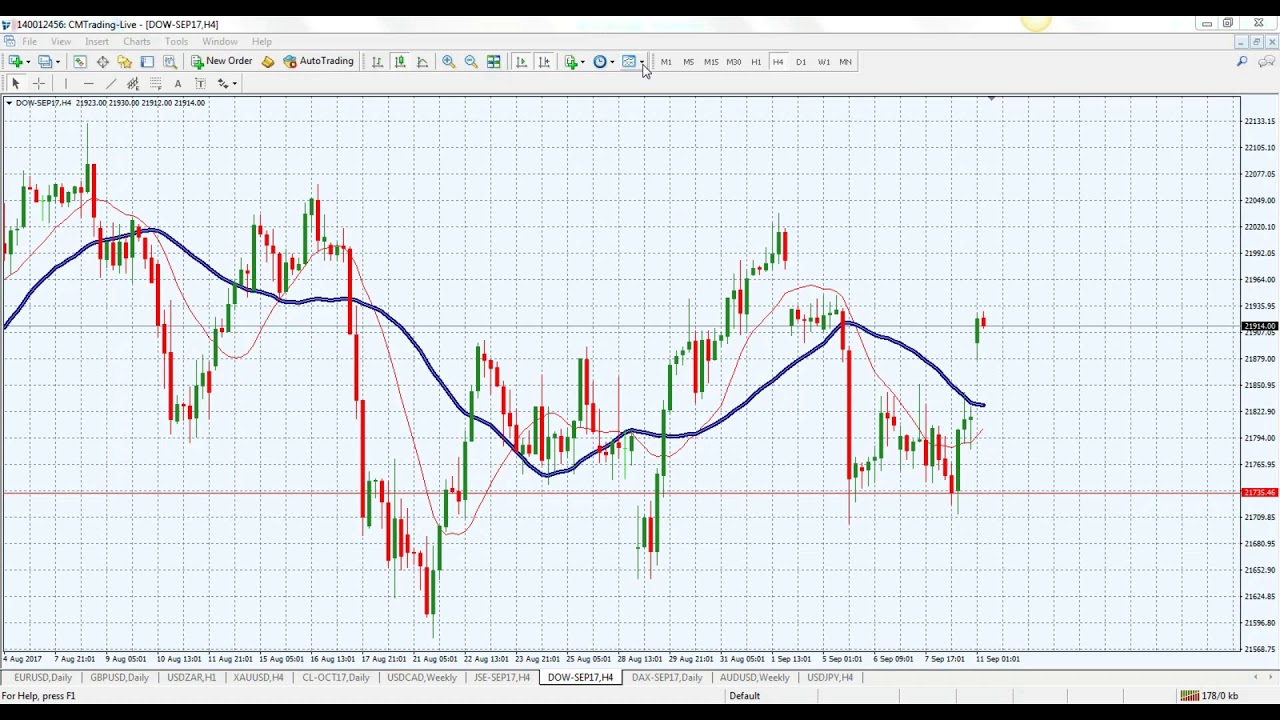Screen dimensions: 1280x720
Task: Click the New Chart icon
Action: click(x=15, y=62)
